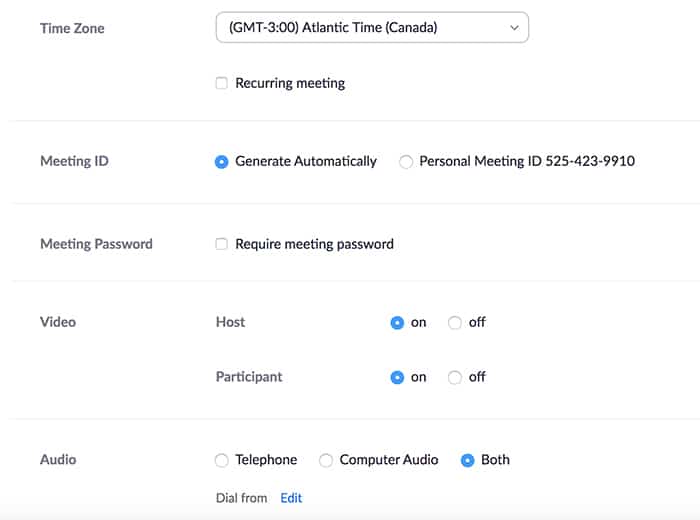Screen dimensions: 700x520
Task: Turn Participant video on
Action: pos(397,378)
